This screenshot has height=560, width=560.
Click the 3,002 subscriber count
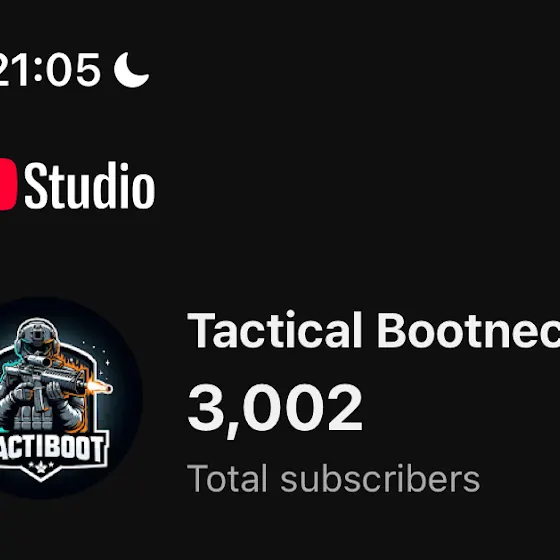[275, 409]
